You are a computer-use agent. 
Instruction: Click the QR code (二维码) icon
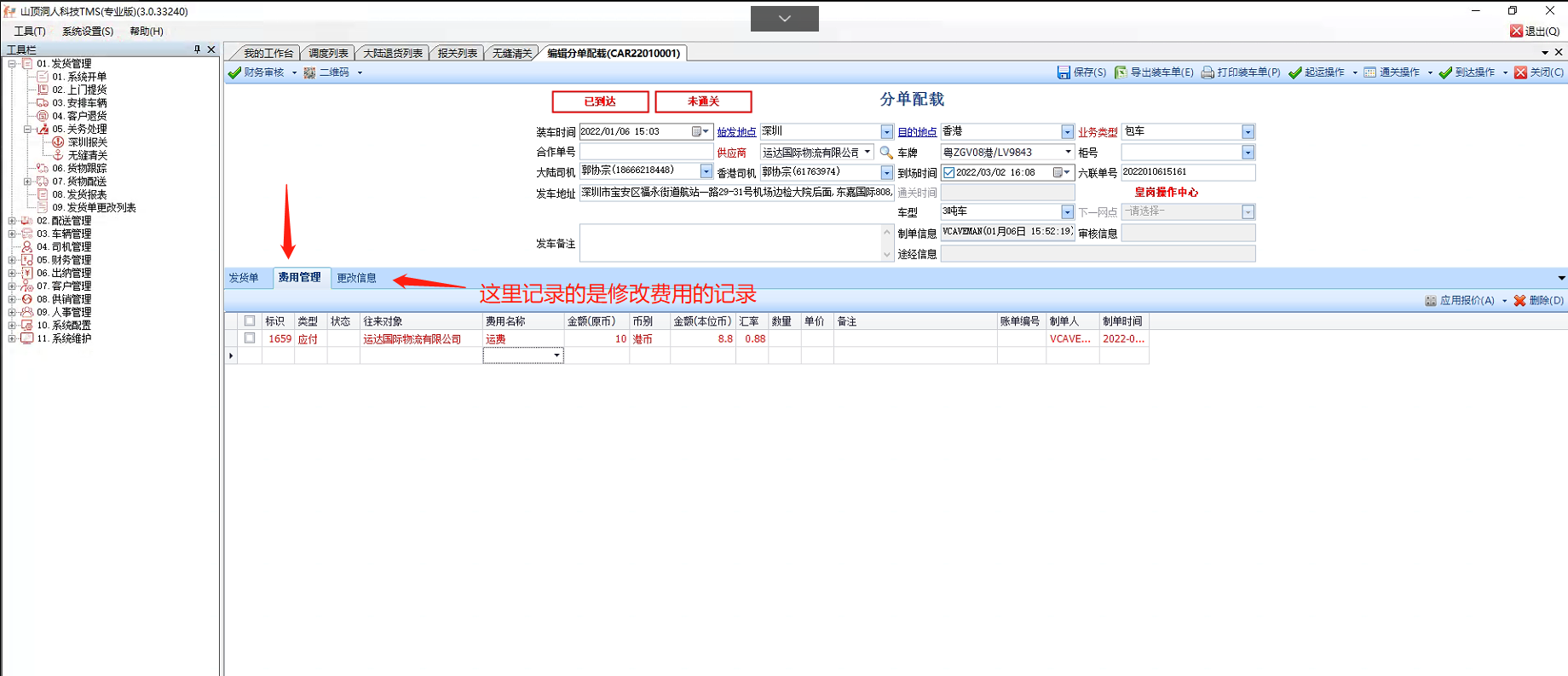coord(309,72)
